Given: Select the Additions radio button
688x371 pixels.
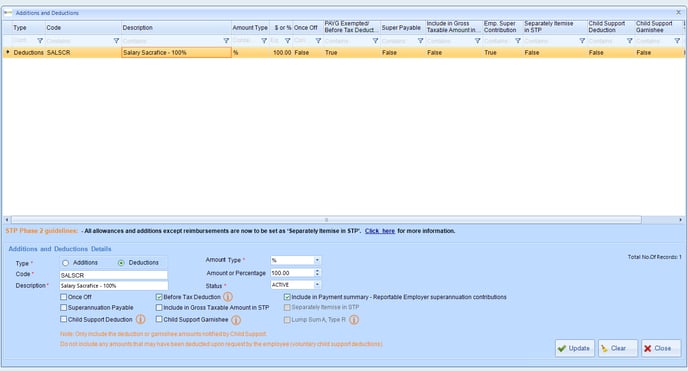Looking at the screenshot, I should [x=65, y=263].
